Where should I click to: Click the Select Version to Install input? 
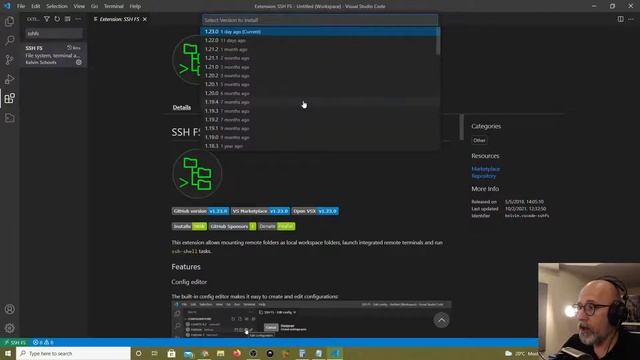(x=320, y=20)
